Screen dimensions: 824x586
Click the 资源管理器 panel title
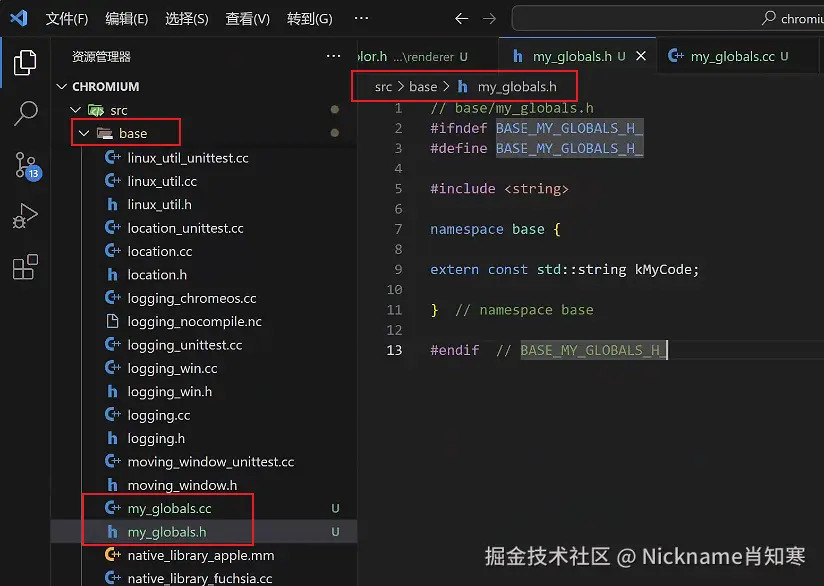pos(101,57)
